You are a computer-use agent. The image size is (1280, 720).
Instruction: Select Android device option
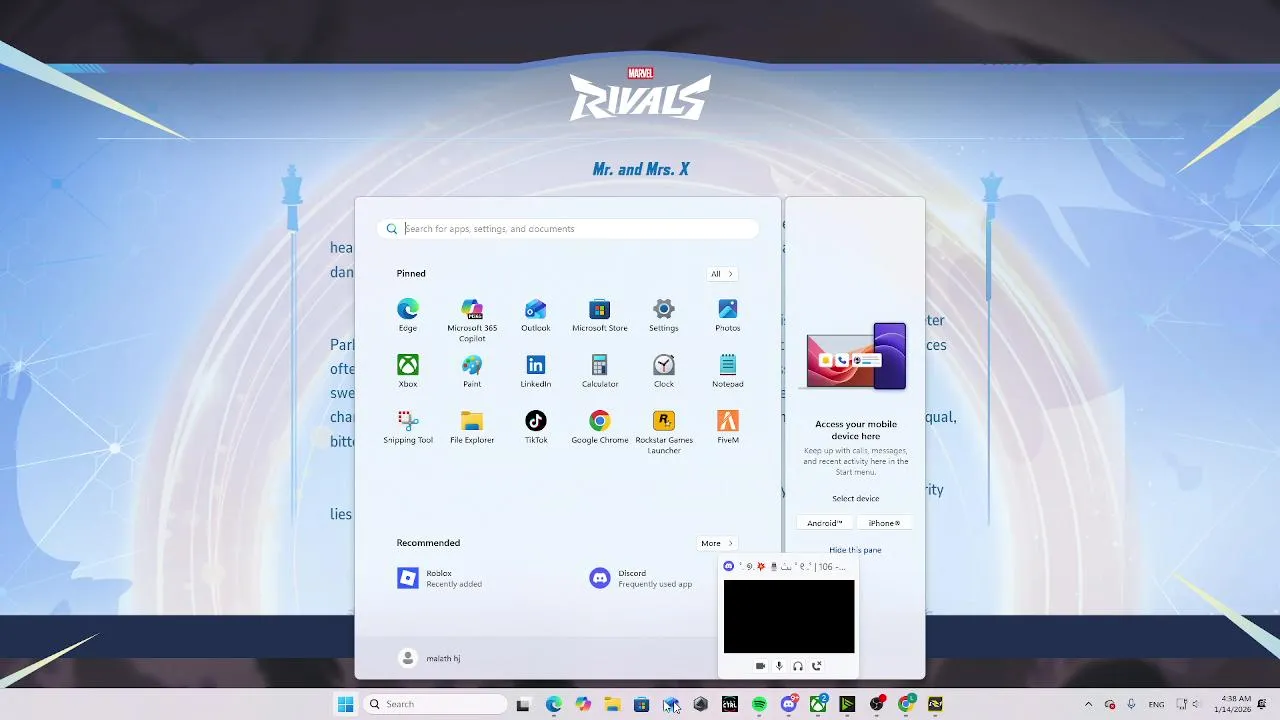(x=825, y=523)
